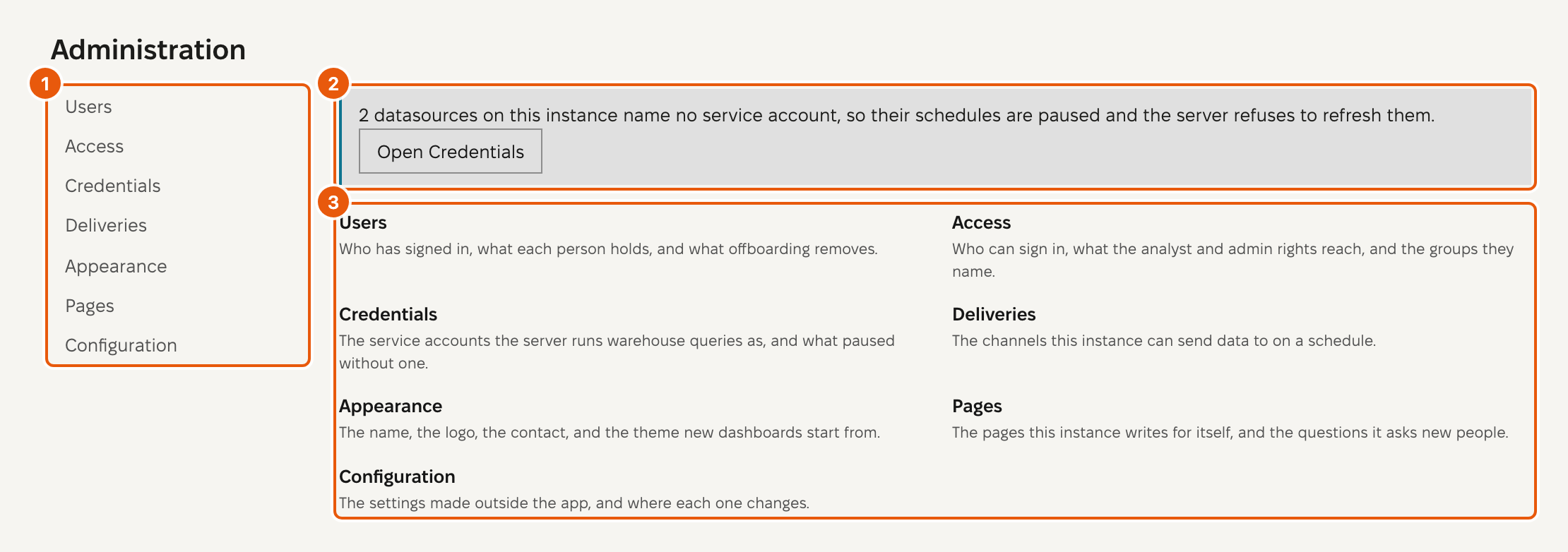Image resolution: width=1568 pixels, height=552 pixels.
Task: Open Users in the navigation menu
Action: [x=88, y=107]
